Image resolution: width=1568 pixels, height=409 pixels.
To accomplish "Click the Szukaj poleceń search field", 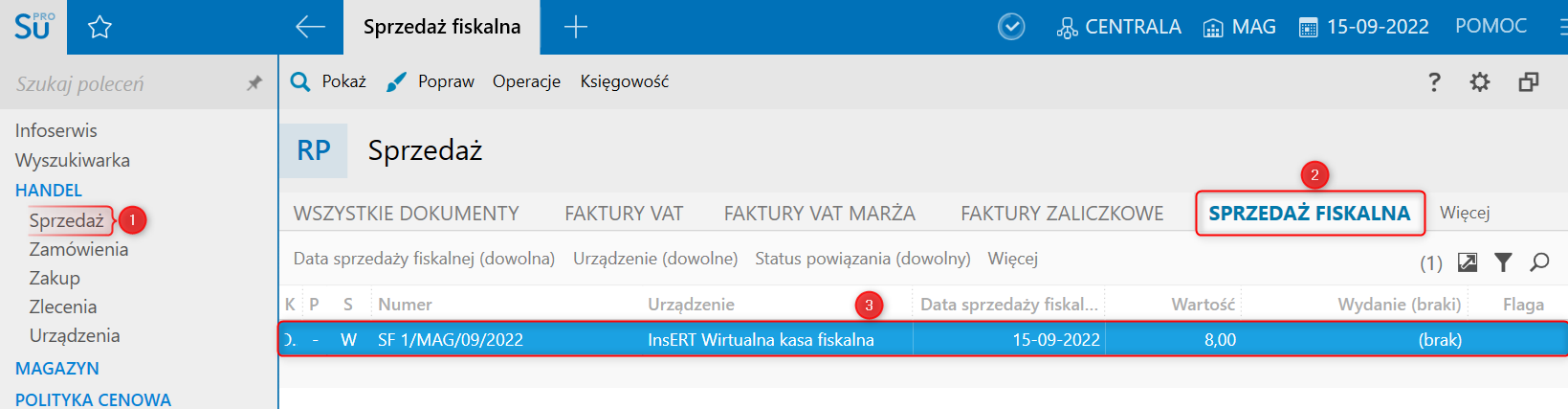I will pos(124,83).
